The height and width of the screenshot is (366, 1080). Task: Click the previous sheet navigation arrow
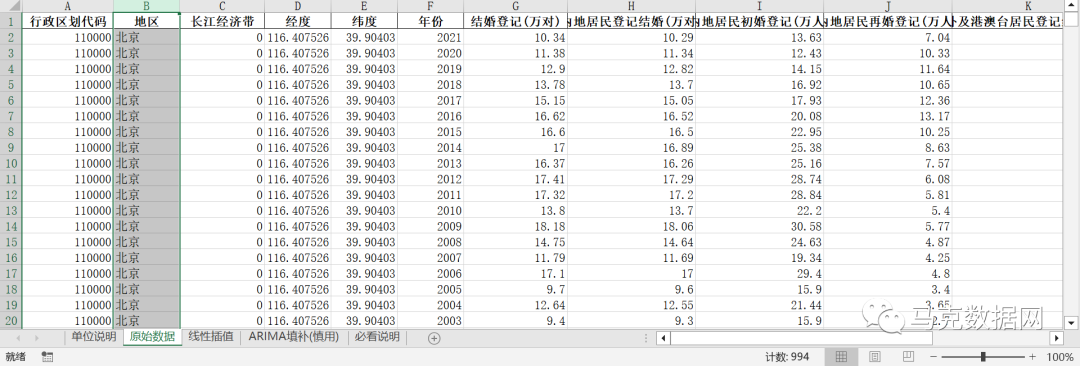(18, 338)
